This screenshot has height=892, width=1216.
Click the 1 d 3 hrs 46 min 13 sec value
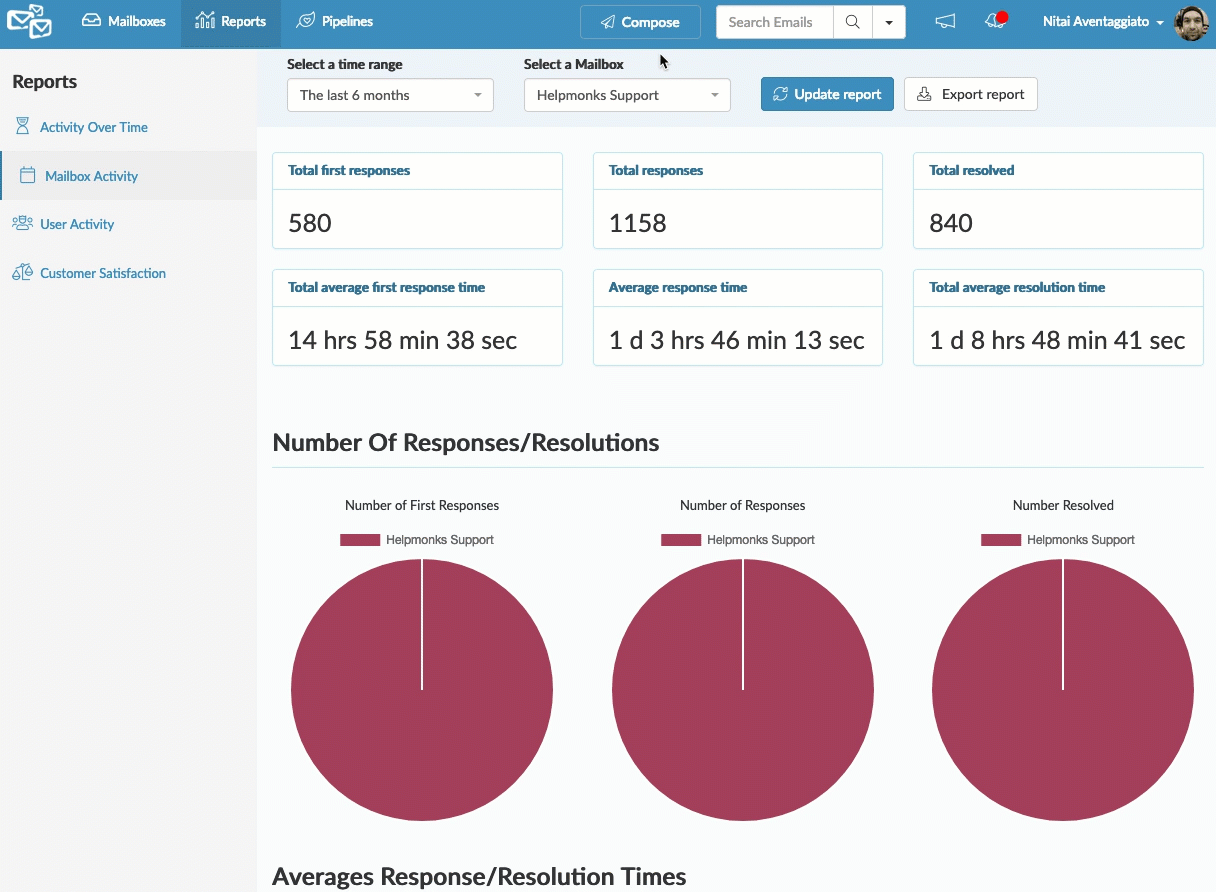[x=737, y=340]
